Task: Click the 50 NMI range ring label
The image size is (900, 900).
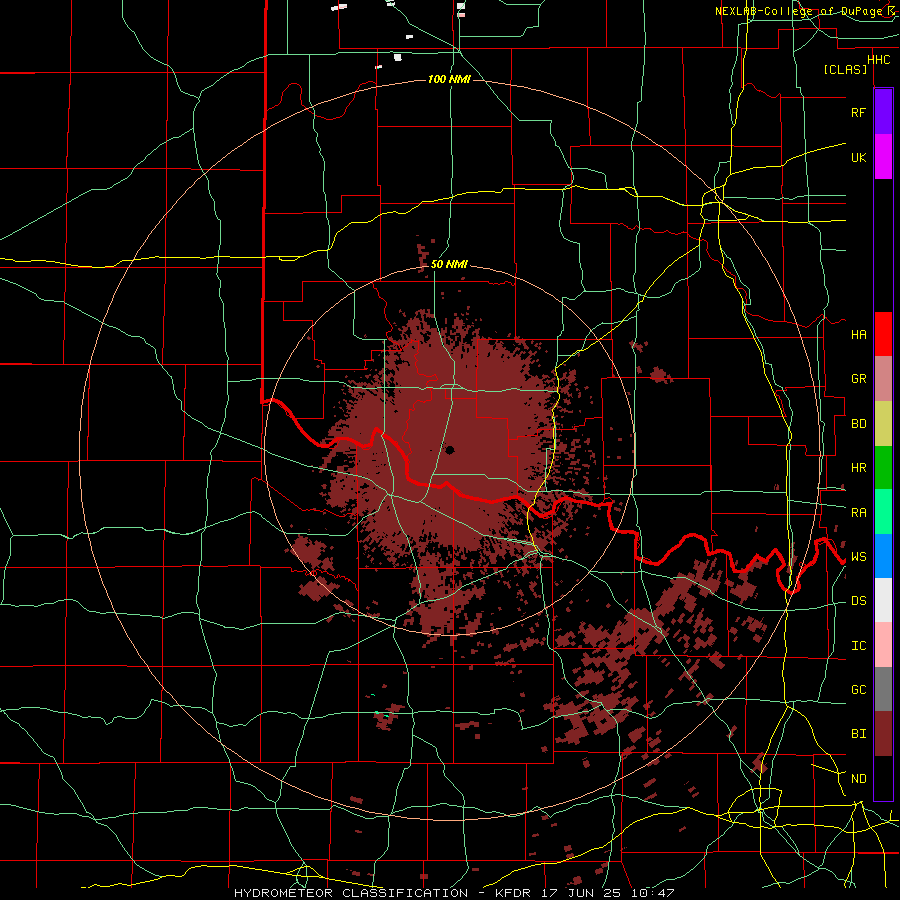Action: click(449, 264)
